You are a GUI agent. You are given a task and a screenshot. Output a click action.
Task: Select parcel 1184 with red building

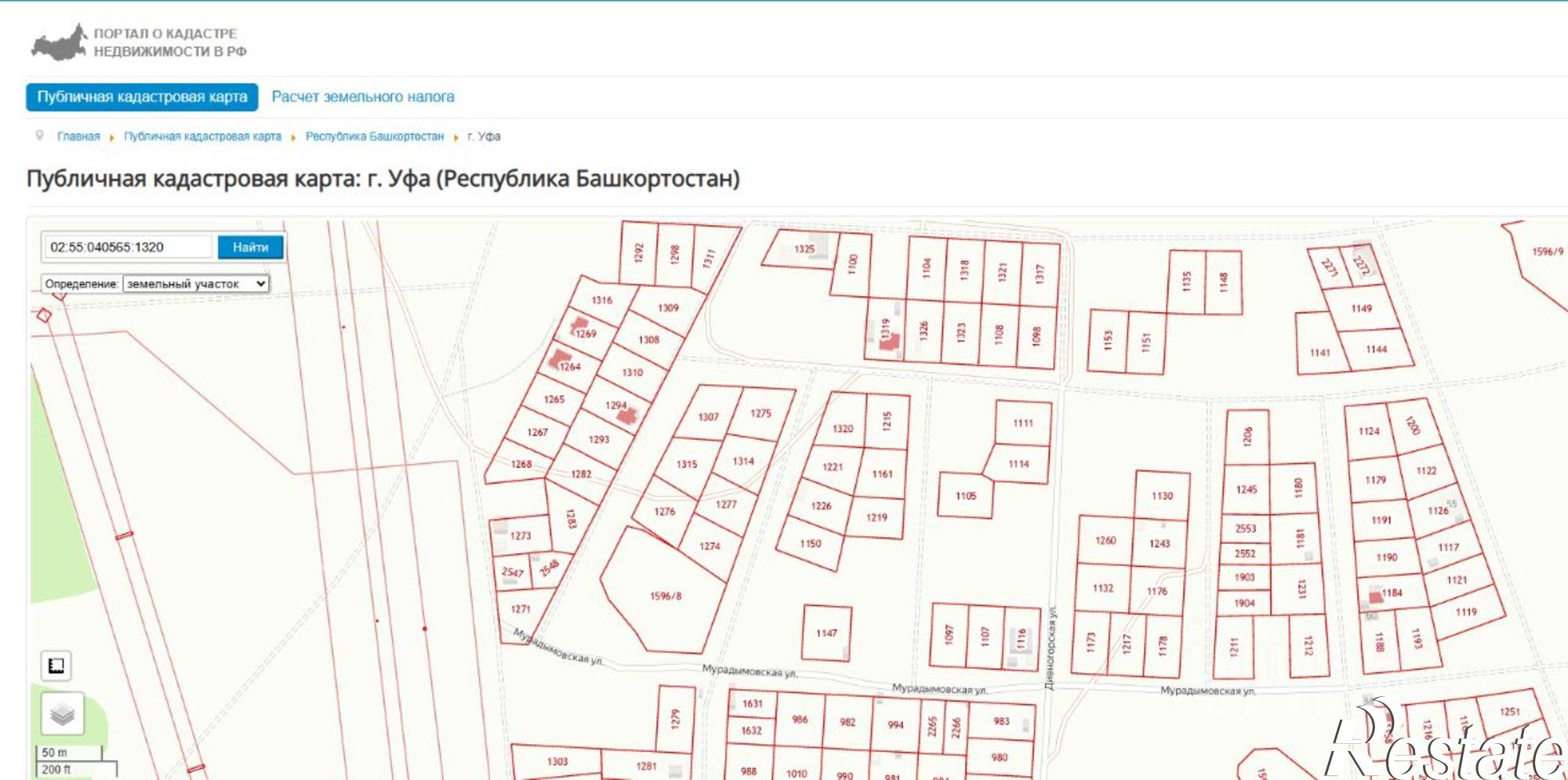pyautogui.click(x=1391, y=593)
